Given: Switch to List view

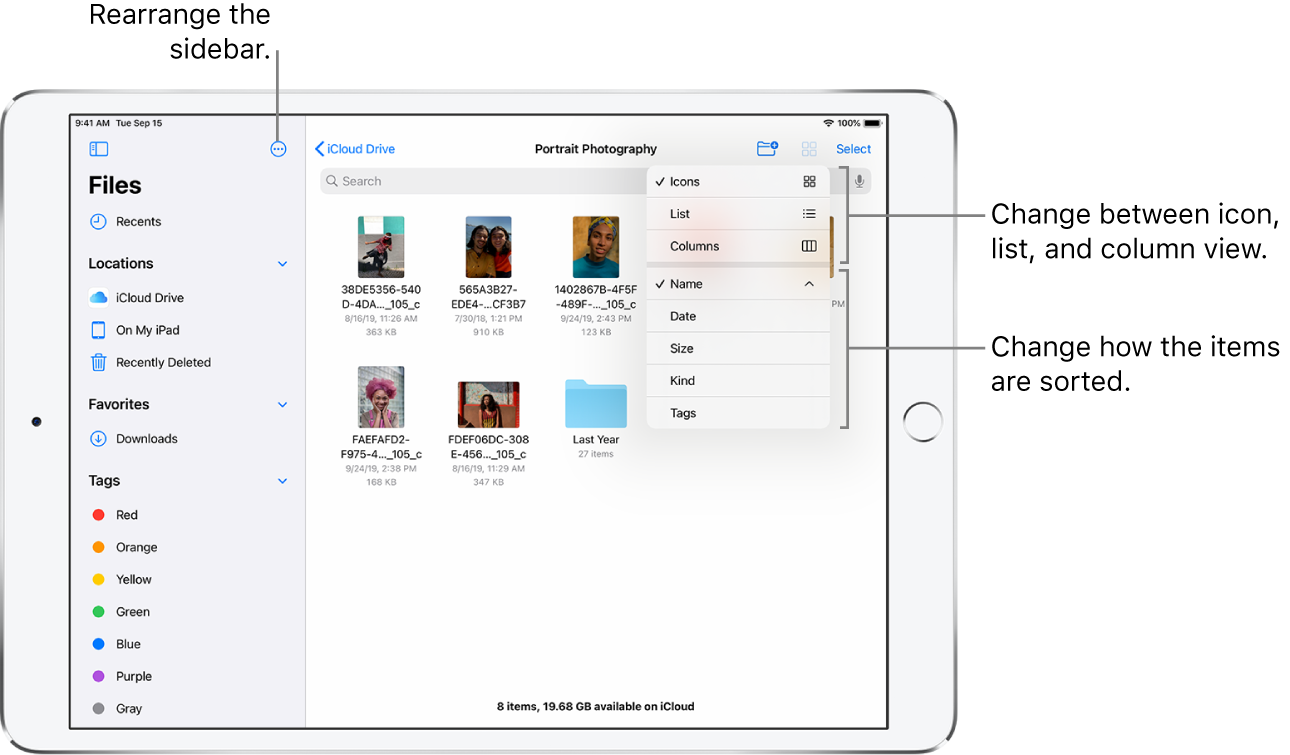Looking at the screenshot, I should click(x=738, y=214).
